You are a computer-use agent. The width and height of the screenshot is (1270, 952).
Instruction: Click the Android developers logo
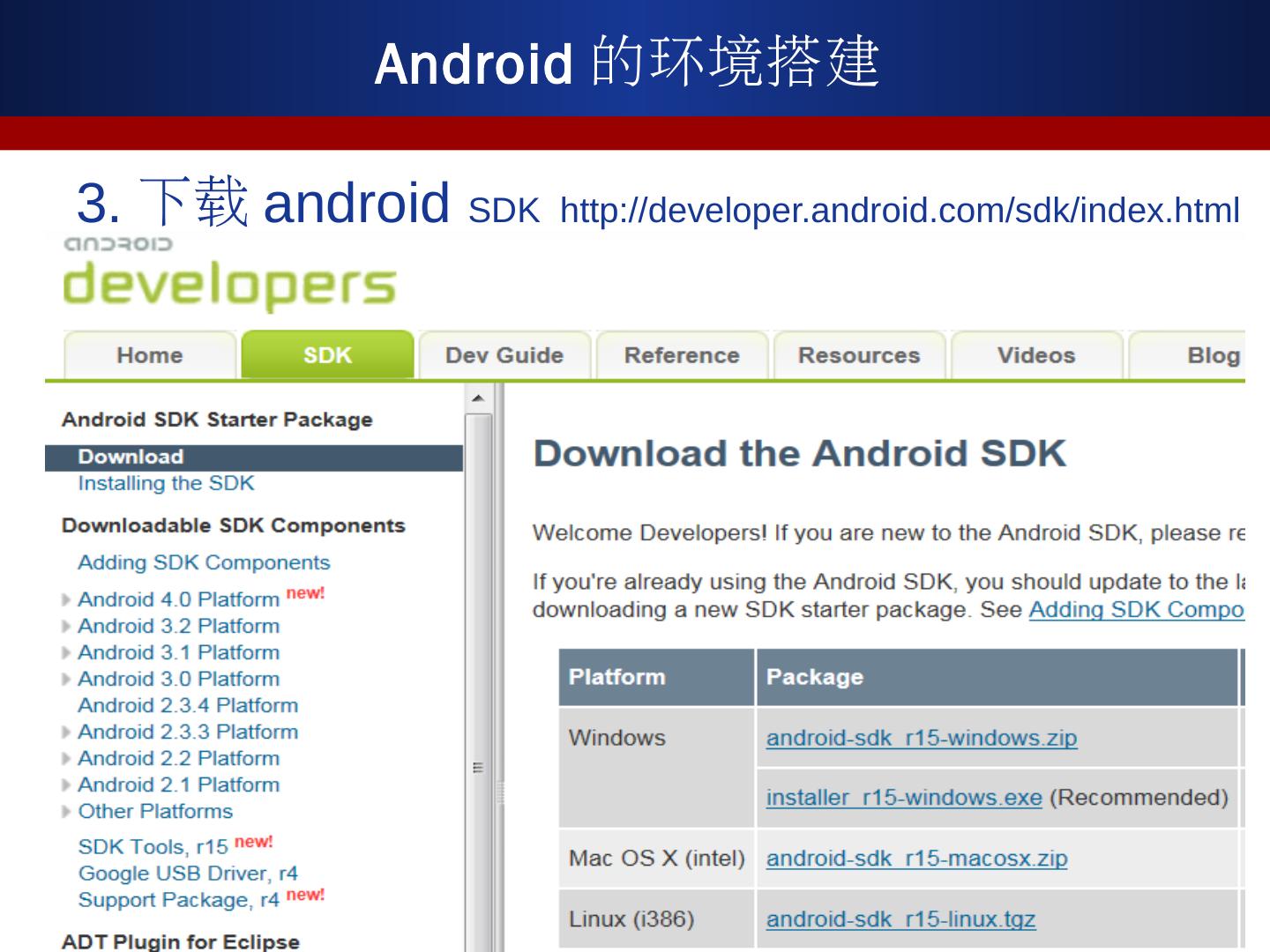tap(229, 274)
